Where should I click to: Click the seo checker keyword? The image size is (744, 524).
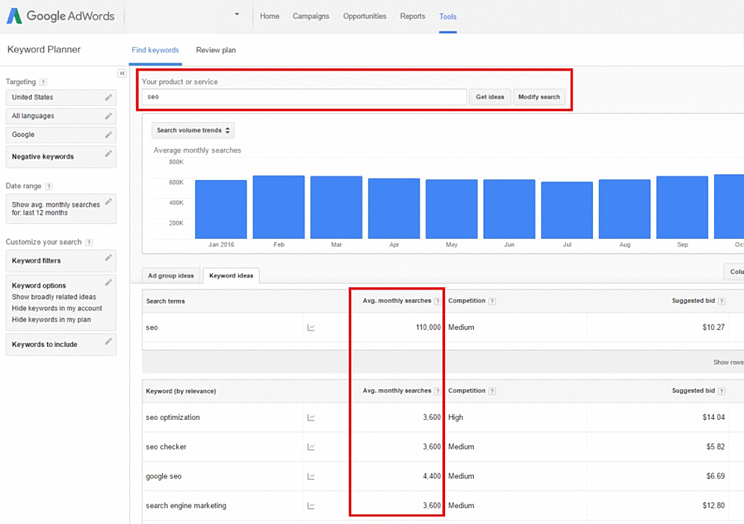(166, 447)
